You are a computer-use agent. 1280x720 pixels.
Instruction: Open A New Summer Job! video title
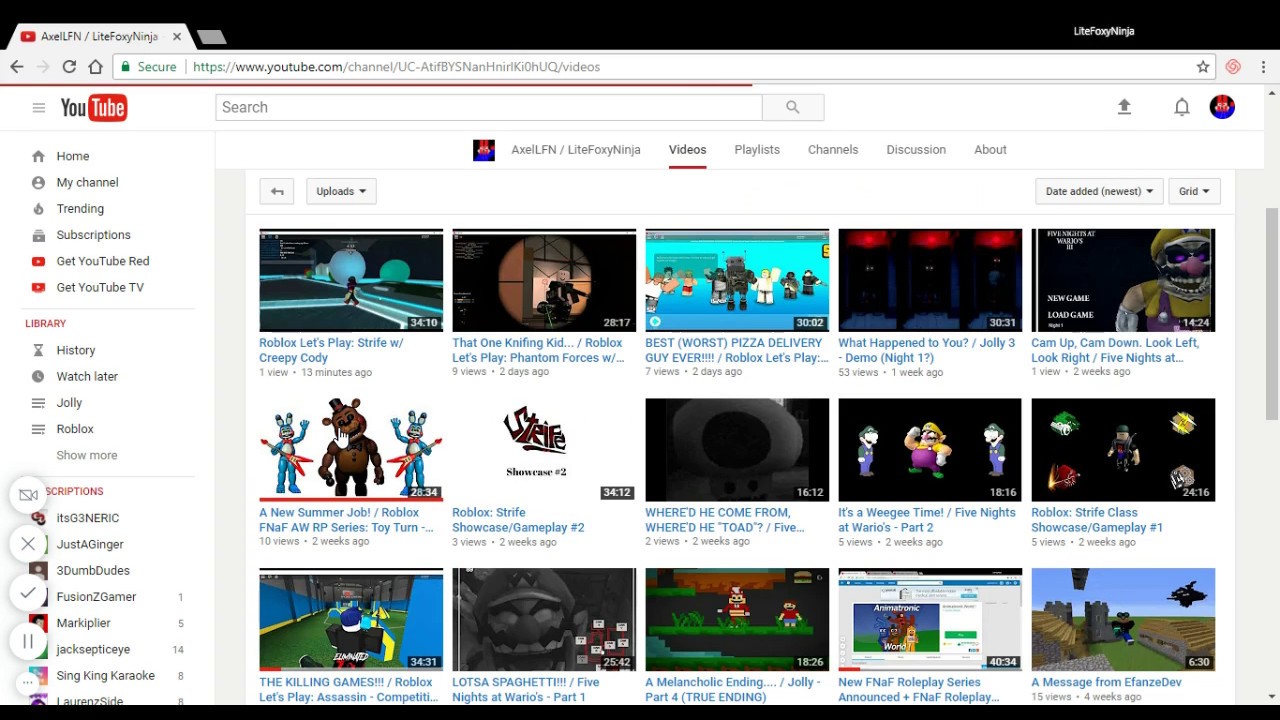coord(346,520)
